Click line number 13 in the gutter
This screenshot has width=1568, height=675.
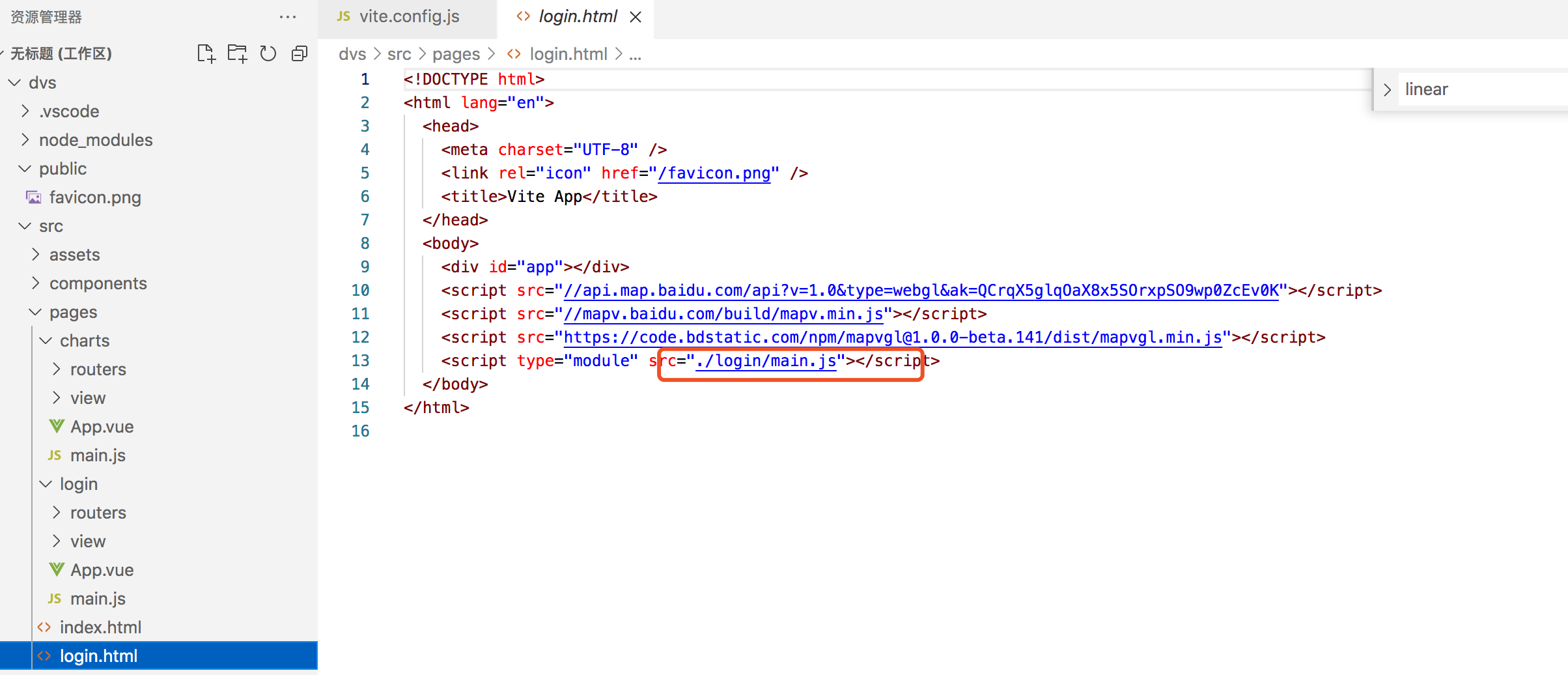coord(360,361)
